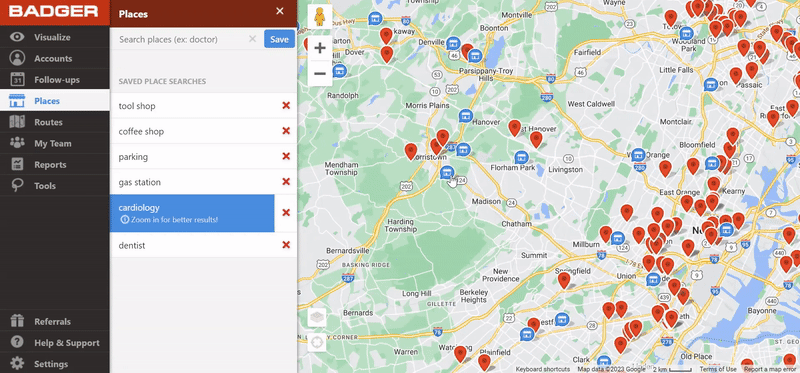Click the Search places input field
This screenshot has height=373, width=800.
[181, 39]
